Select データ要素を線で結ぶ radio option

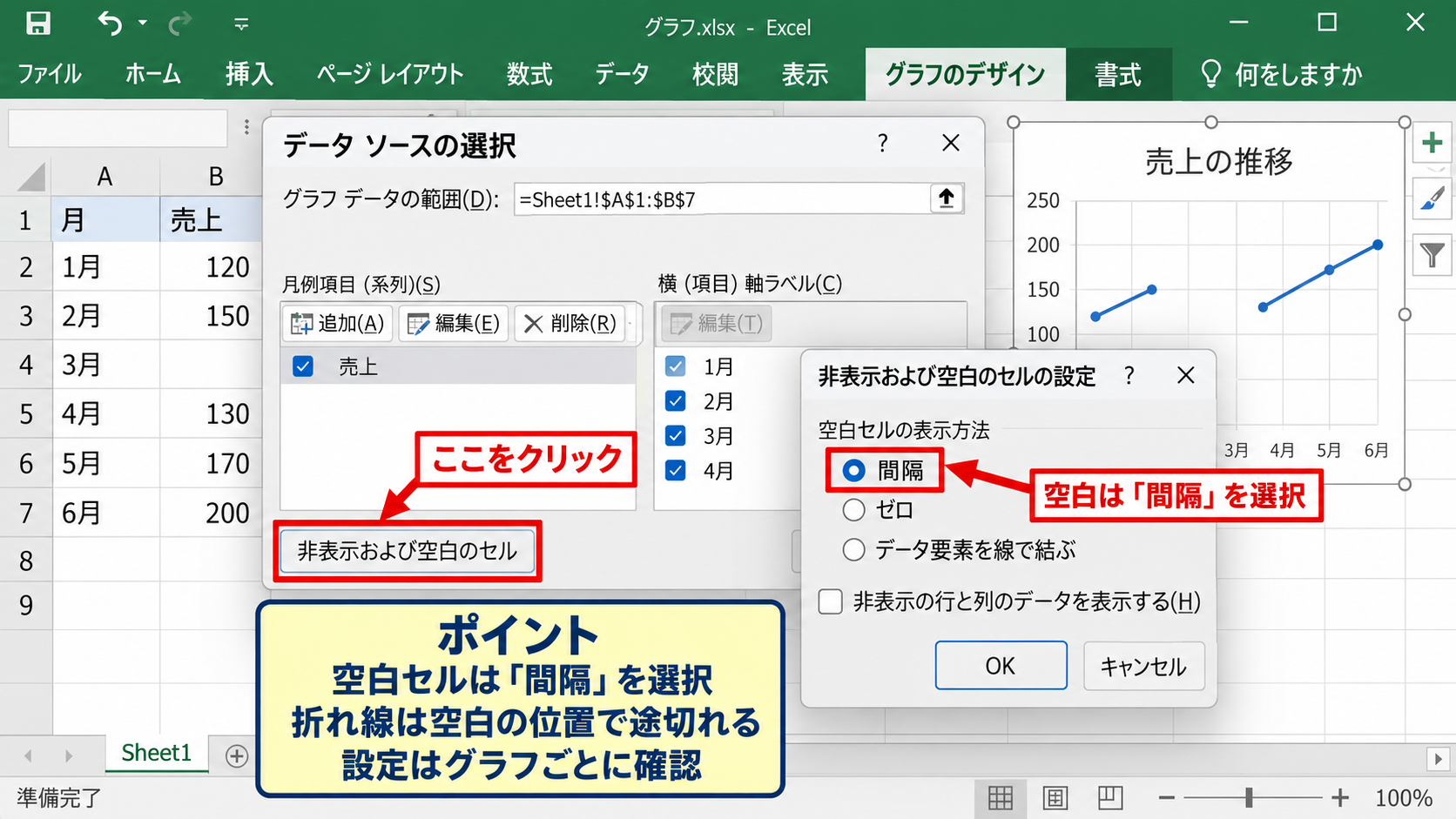pos(853,550)
